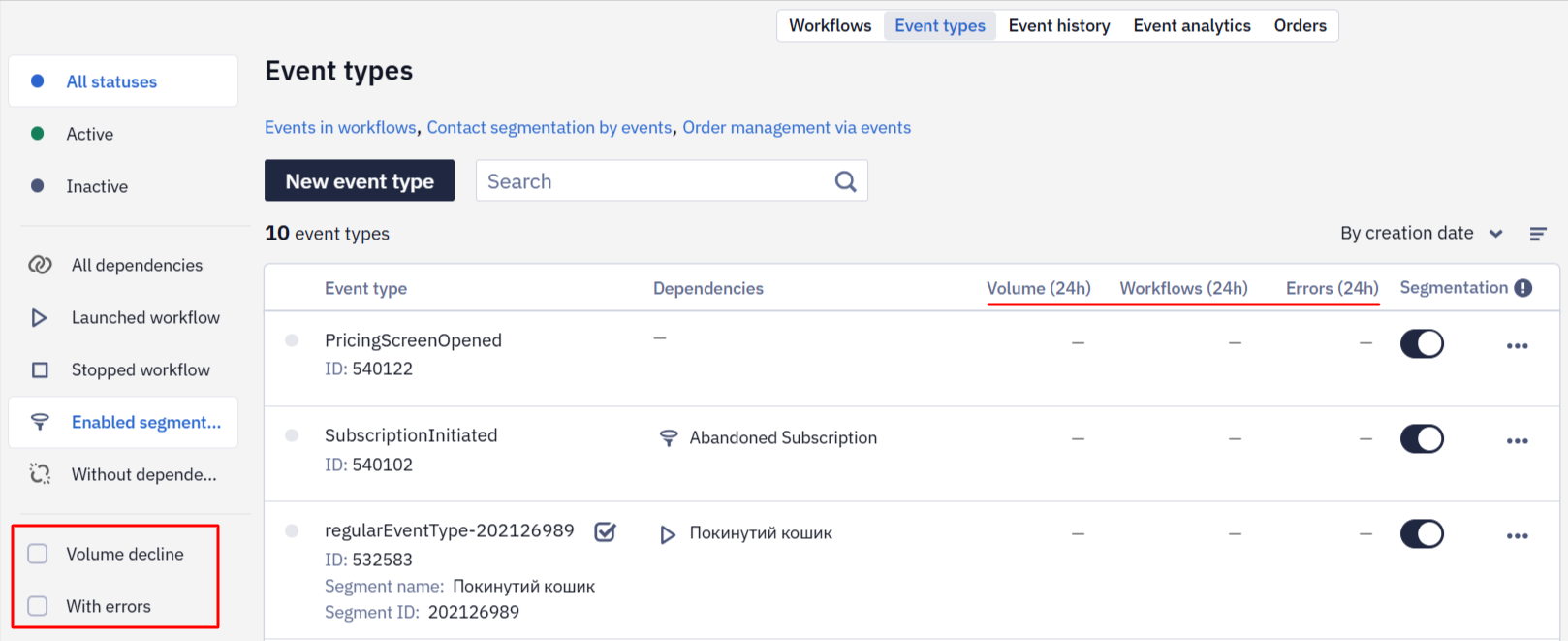Open Events in workflows link

(340, 127)
